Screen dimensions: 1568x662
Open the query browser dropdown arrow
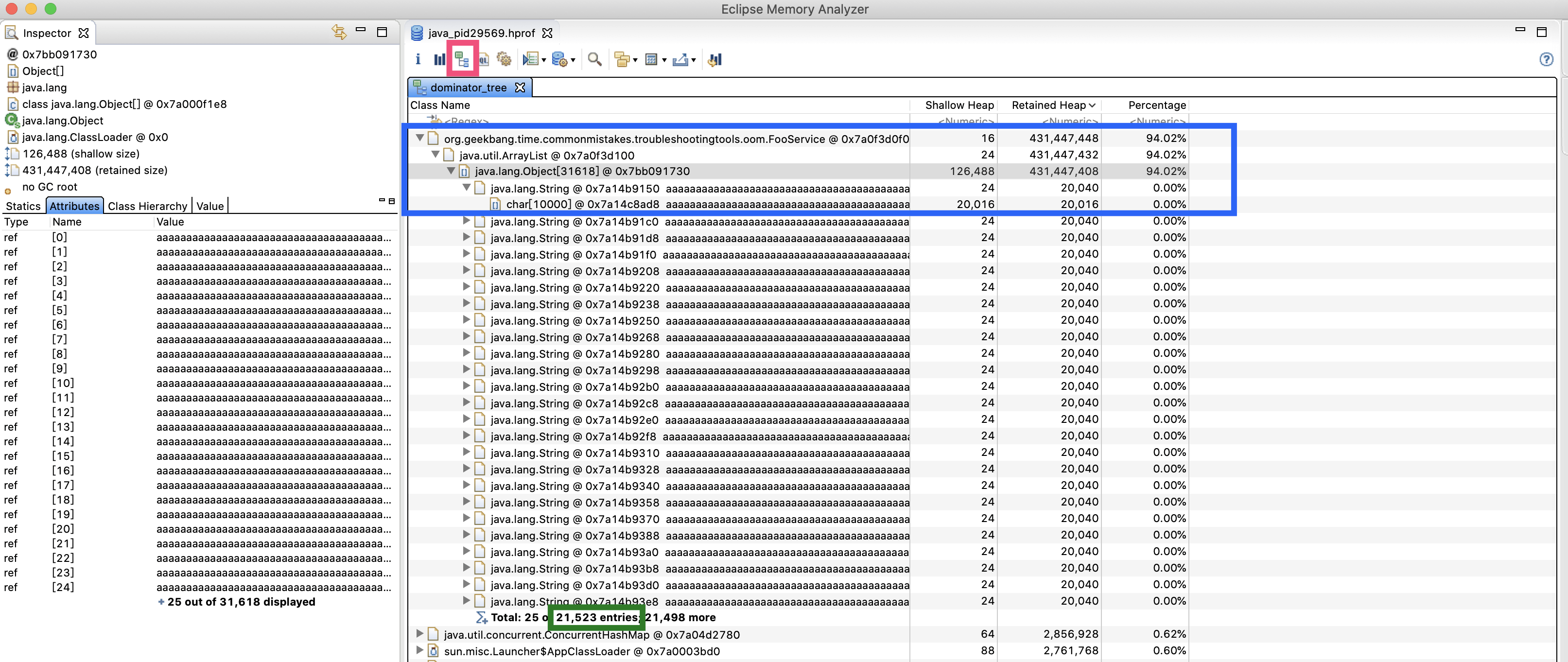tap(573, 60)
